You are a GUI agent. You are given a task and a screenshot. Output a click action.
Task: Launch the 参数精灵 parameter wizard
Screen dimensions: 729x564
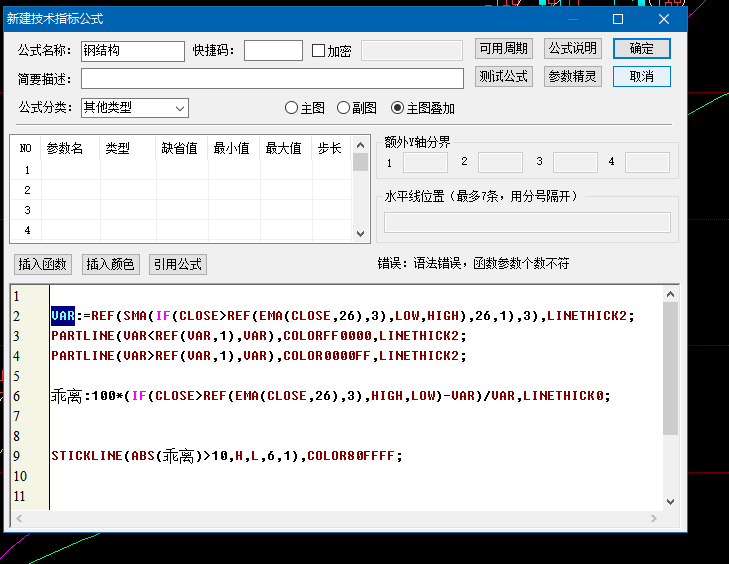[573, 77]
